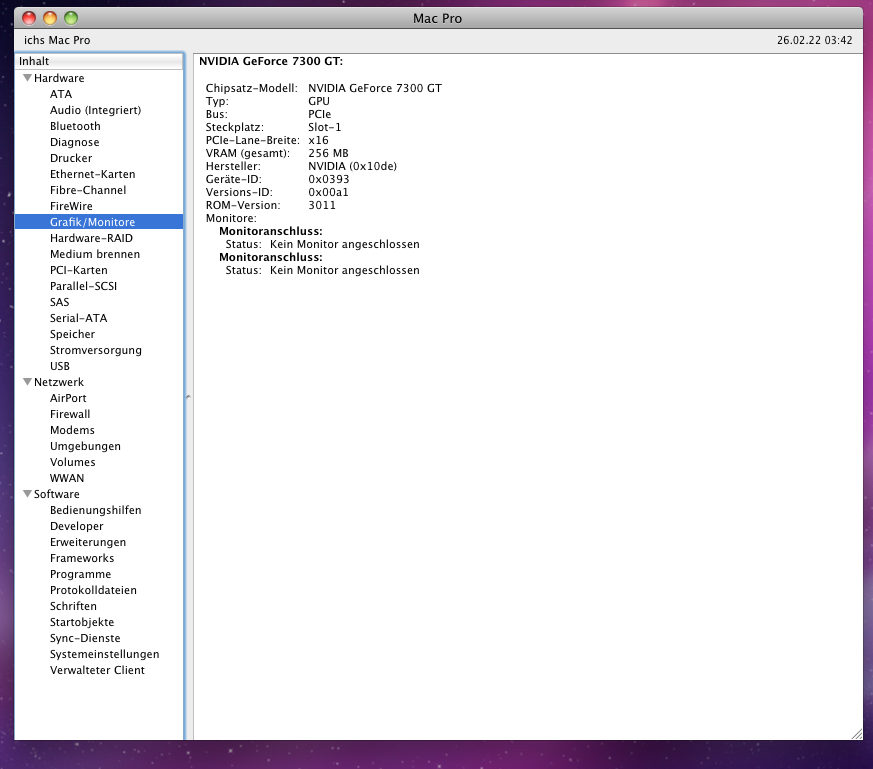This screenshot has width=873, height=769.
Task: Open the Diagnose entry
Action: 75,143
